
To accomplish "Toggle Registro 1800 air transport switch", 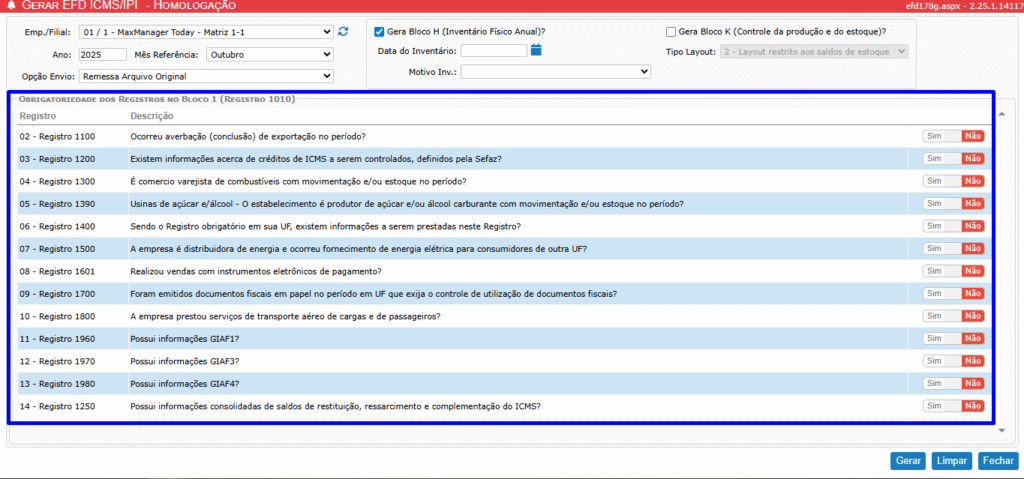I will coord(953,316).
